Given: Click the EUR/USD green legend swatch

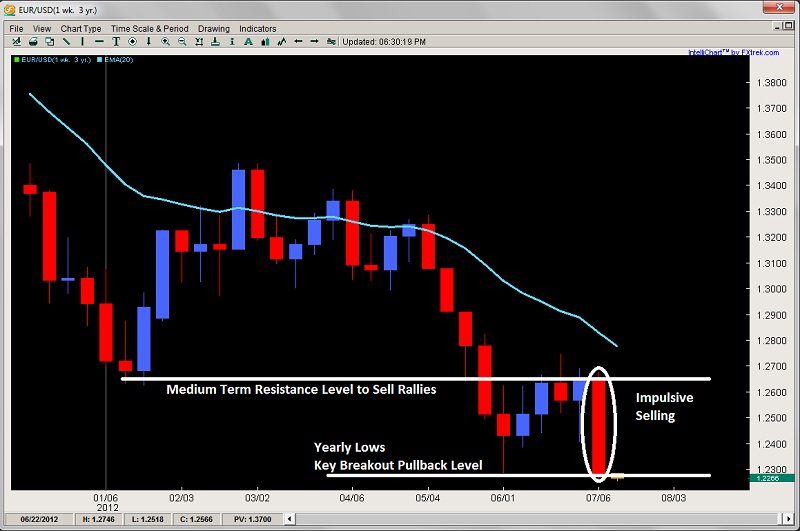Looking at the screenshot, I should [17, 60].
